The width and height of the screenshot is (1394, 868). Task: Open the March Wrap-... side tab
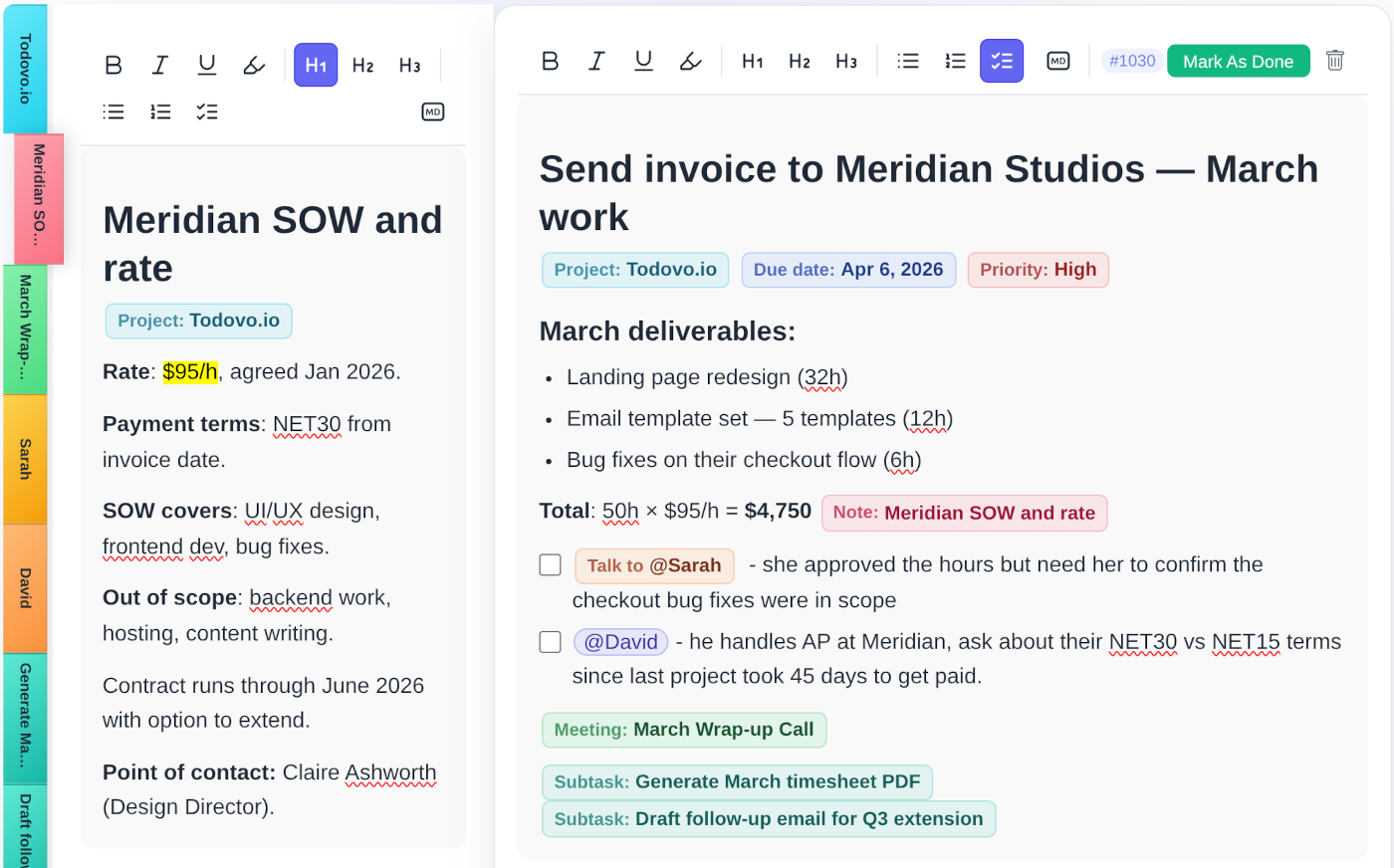tap(25, 329)
